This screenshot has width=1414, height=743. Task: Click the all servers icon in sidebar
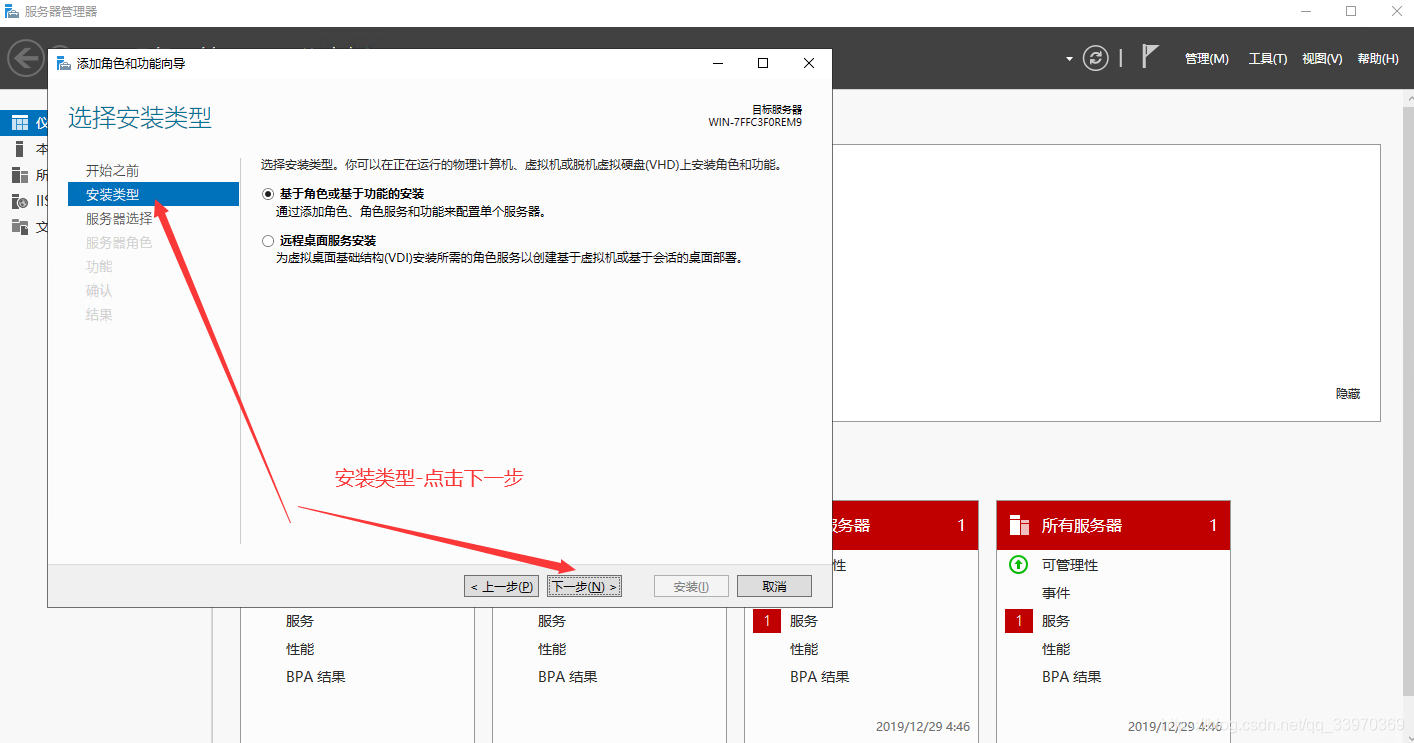point(19,175)
